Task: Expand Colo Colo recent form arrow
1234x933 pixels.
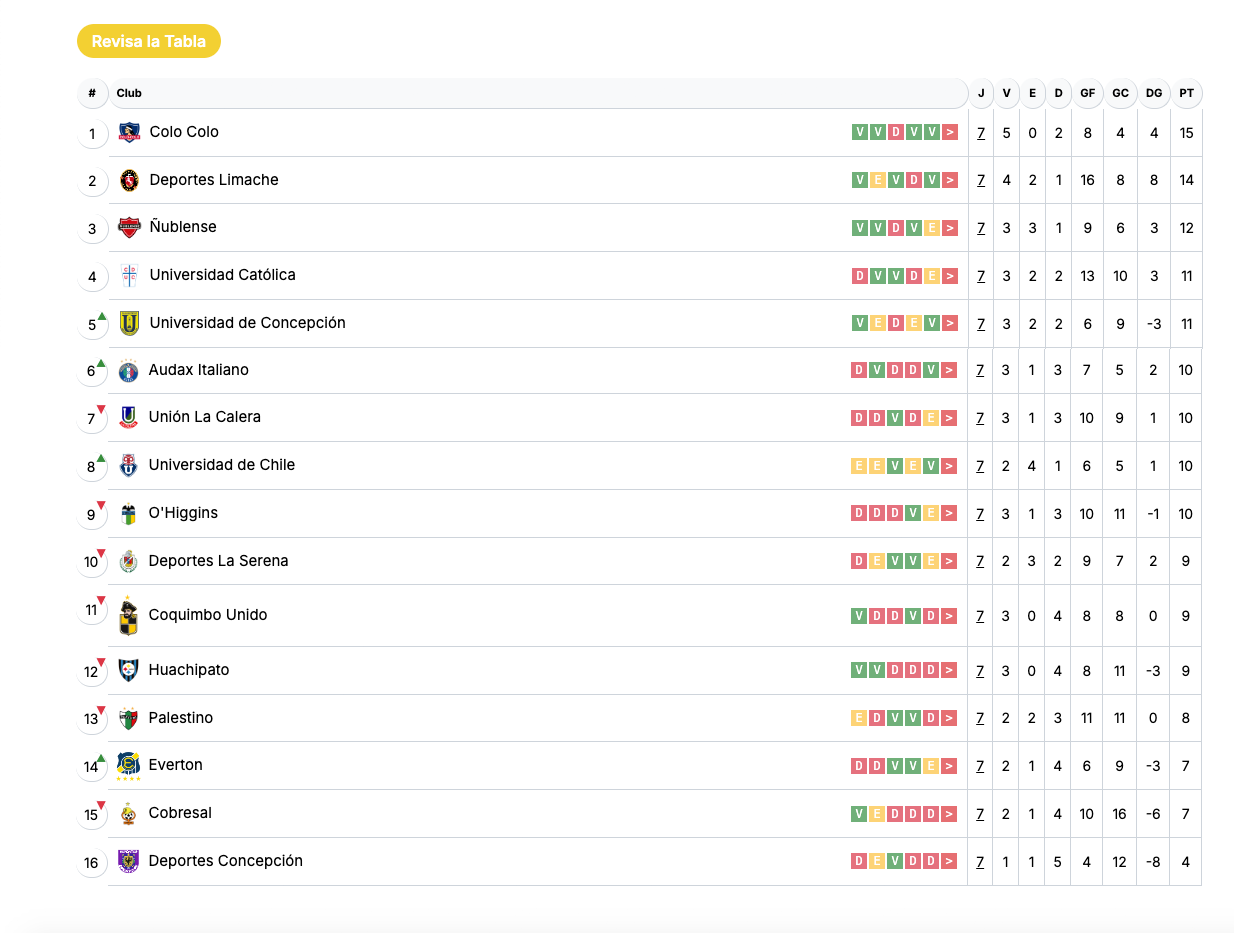Action: point(950,132)
